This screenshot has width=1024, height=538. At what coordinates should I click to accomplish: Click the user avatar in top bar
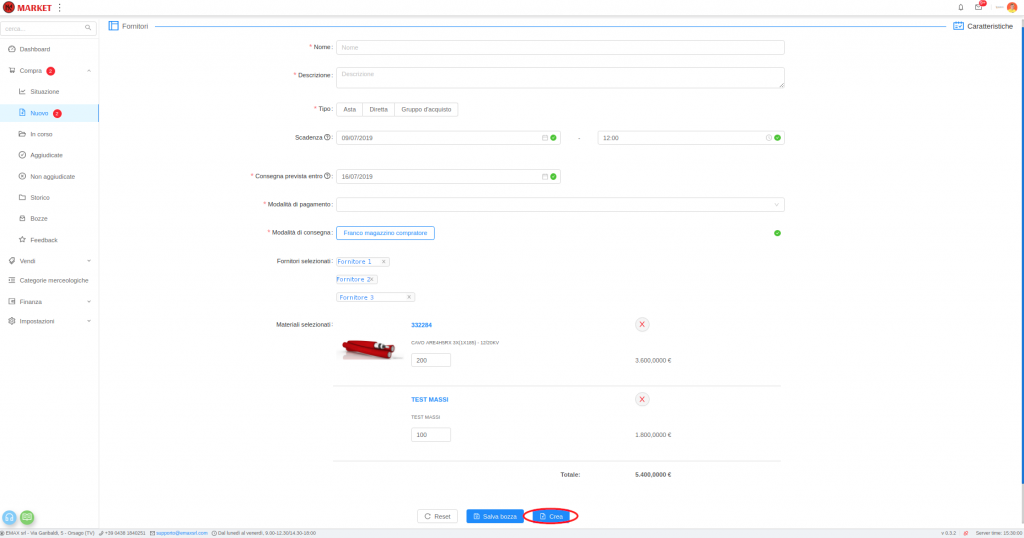[x=1012, y=7]
